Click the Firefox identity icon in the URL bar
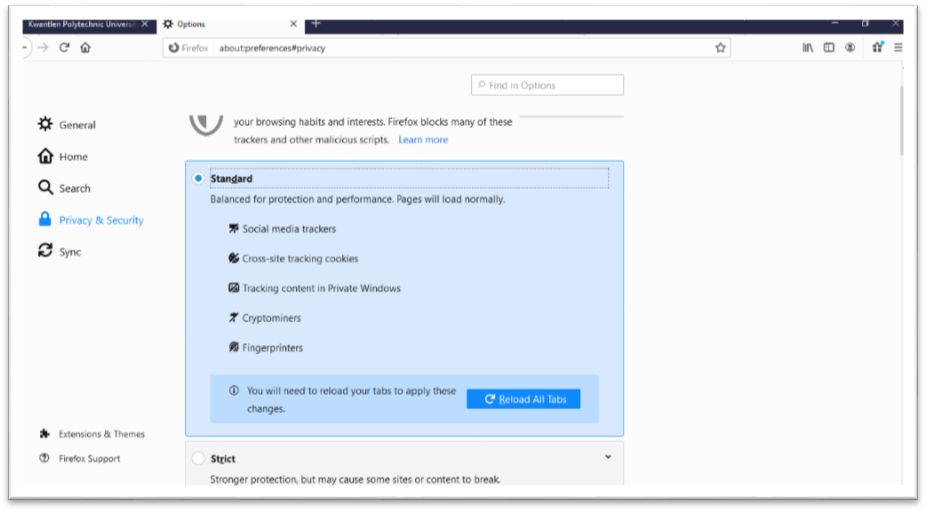The width and height of the screenshot is (928, 512). point(173,48)
